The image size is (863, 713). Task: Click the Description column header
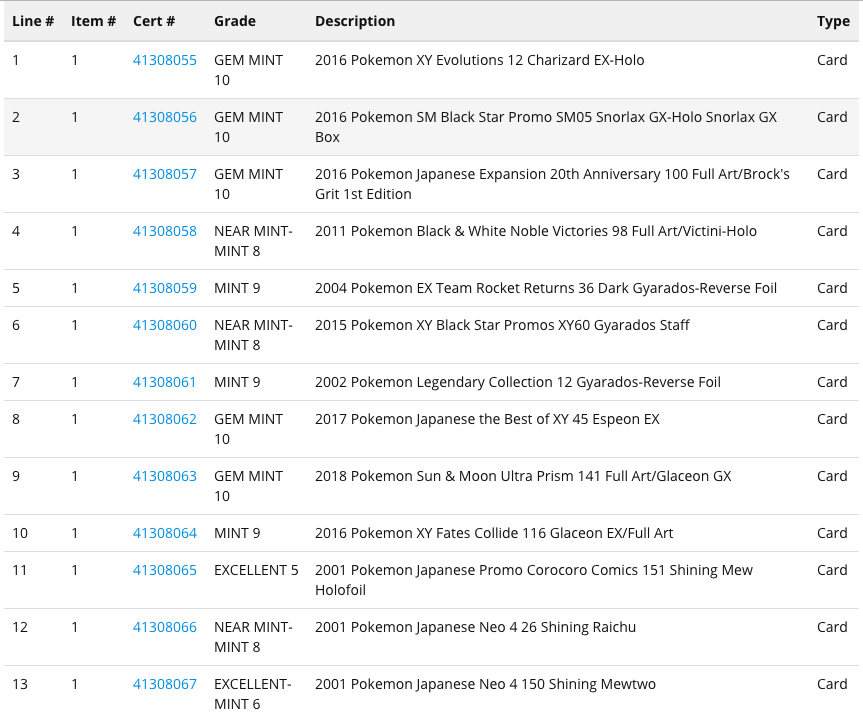click(x=355, y=21)
